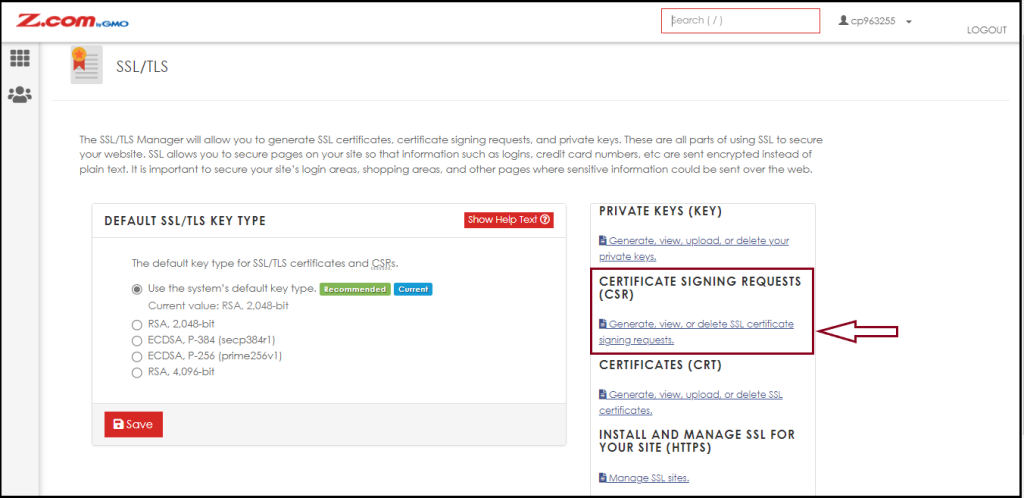Open the user manager people icon

point(20,95)
